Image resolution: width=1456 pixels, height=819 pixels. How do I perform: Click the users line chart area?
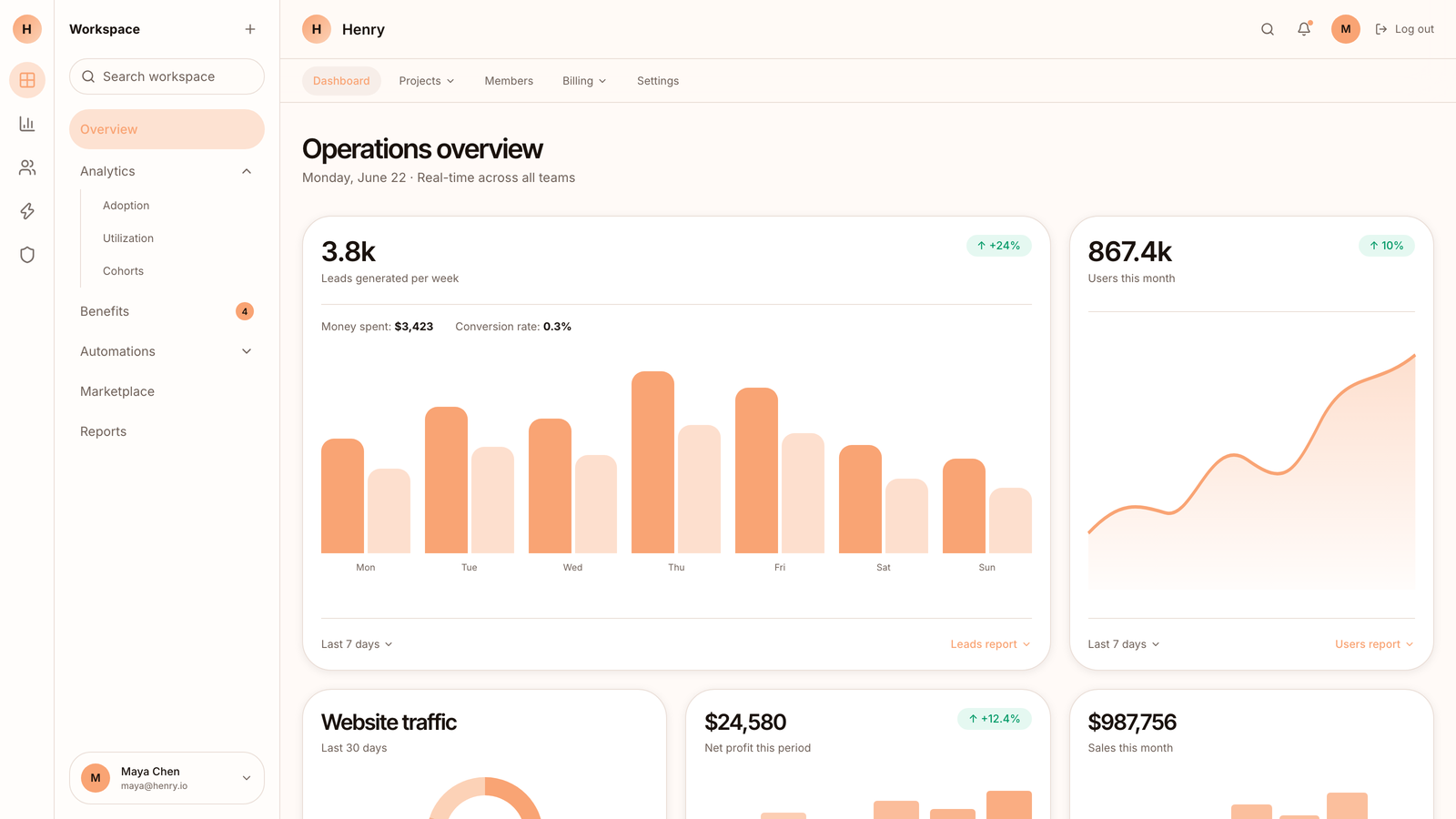point(1251,470)
